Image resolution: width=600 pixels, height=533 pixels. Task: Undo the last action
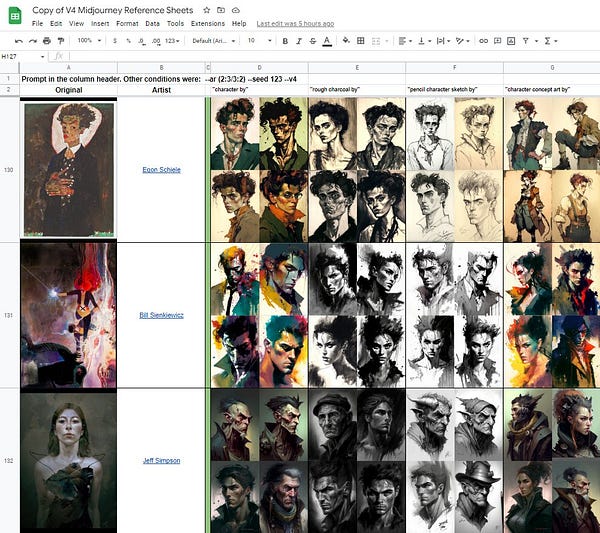tap(19, 41)
